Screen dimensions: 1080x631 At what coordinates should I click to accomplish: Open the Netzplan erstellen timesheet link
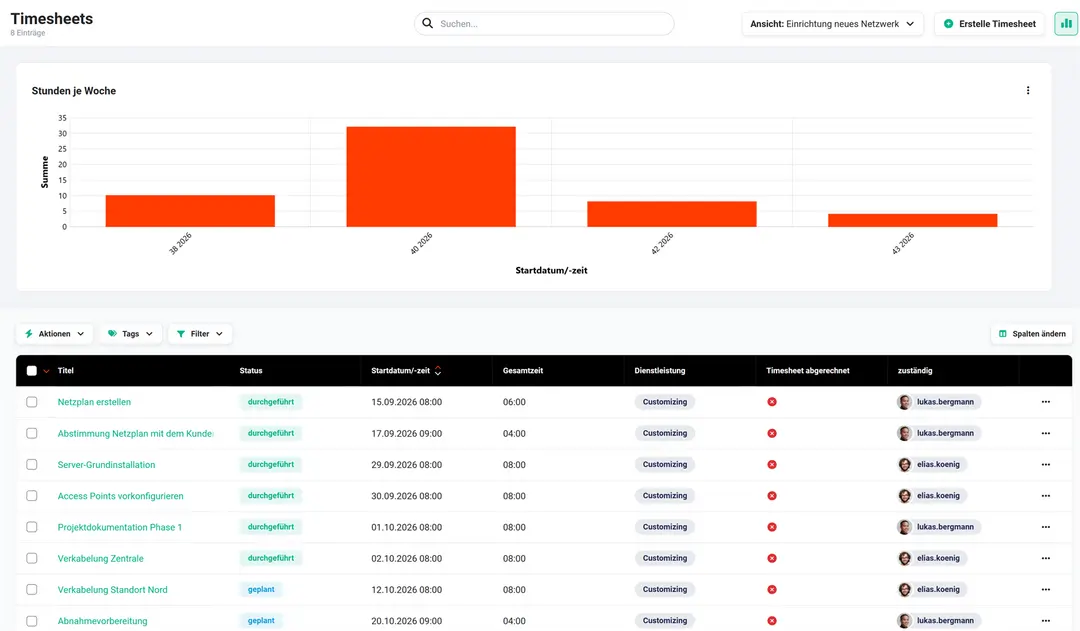(x=94, y=402)
